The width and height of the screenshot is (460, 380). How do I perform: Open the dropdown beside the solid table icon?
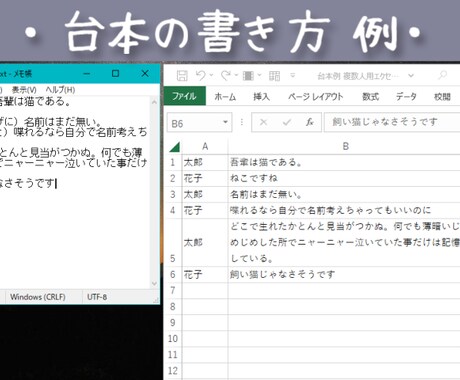point(260,75)
